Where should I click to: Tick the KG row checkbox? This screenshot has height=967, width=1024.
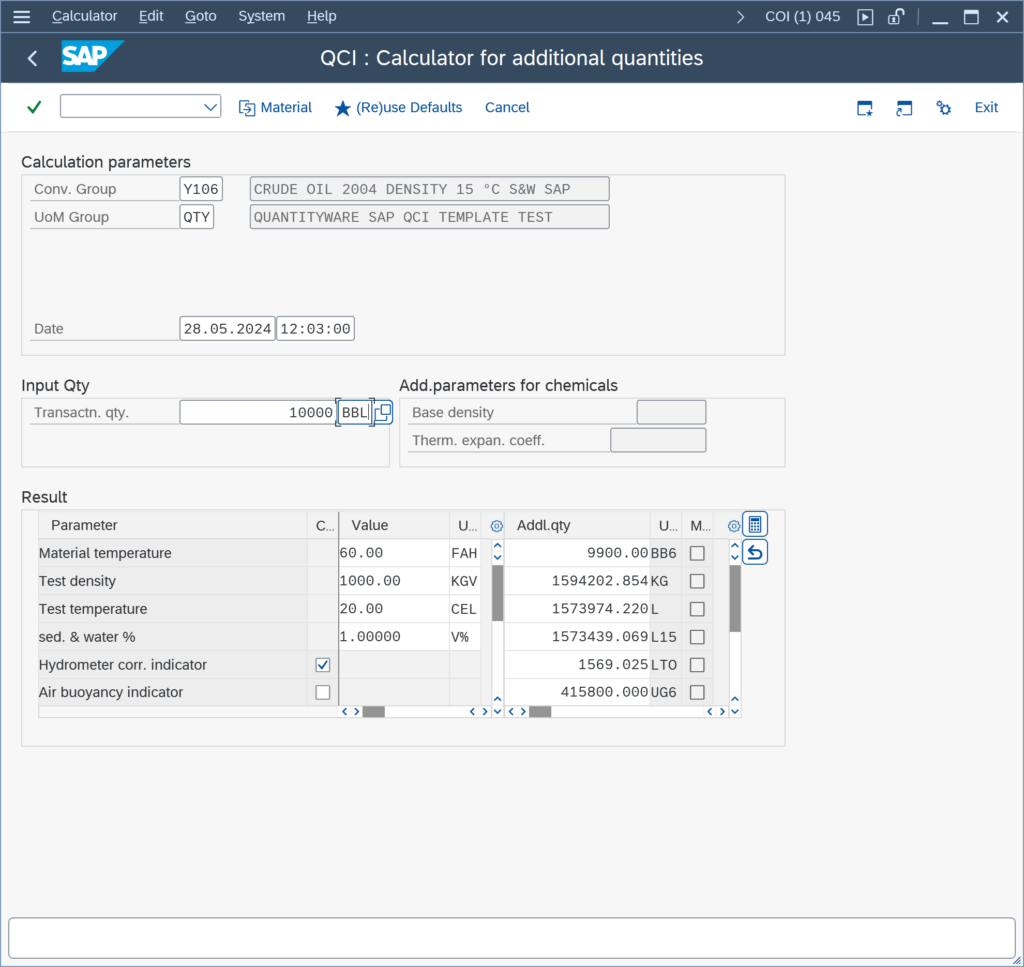(x=697, y=581)
